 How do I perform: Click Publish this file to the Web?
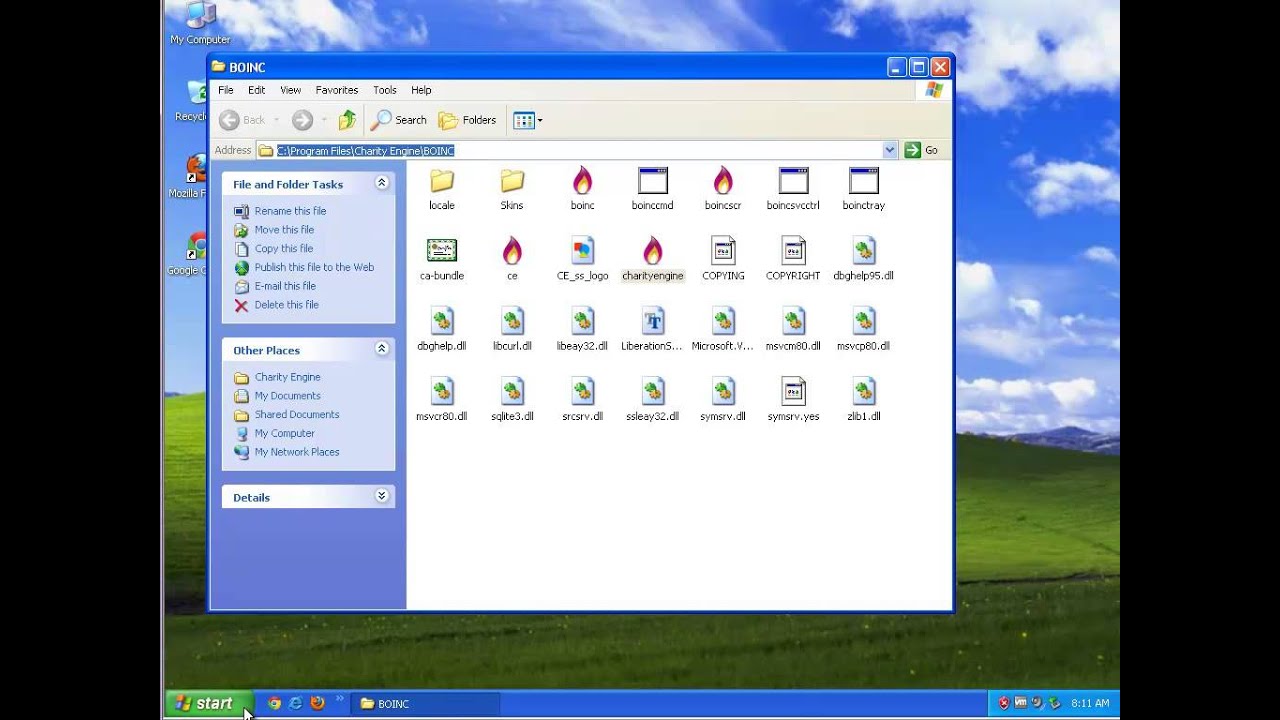coord(314,267)
